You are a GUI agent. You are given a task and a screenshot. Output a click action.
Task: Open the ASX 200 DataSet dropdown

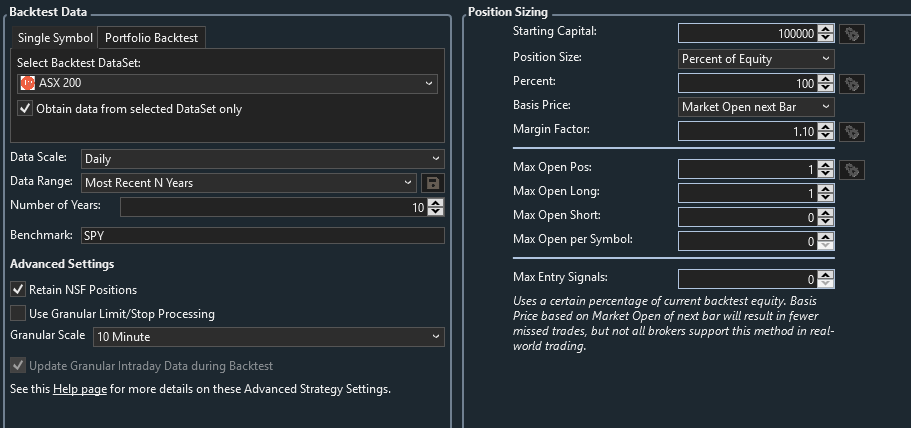point(228,83)
